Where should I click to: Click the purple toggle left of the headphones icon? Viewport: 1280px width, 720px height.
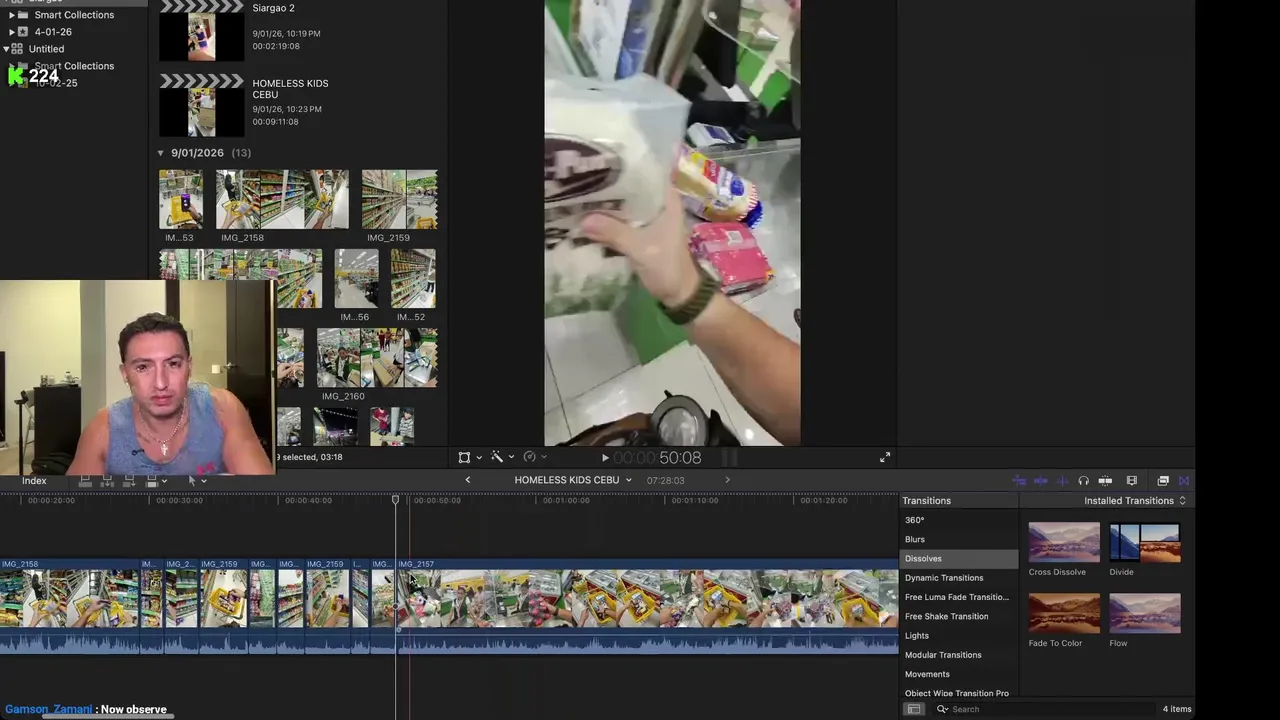1062,481
